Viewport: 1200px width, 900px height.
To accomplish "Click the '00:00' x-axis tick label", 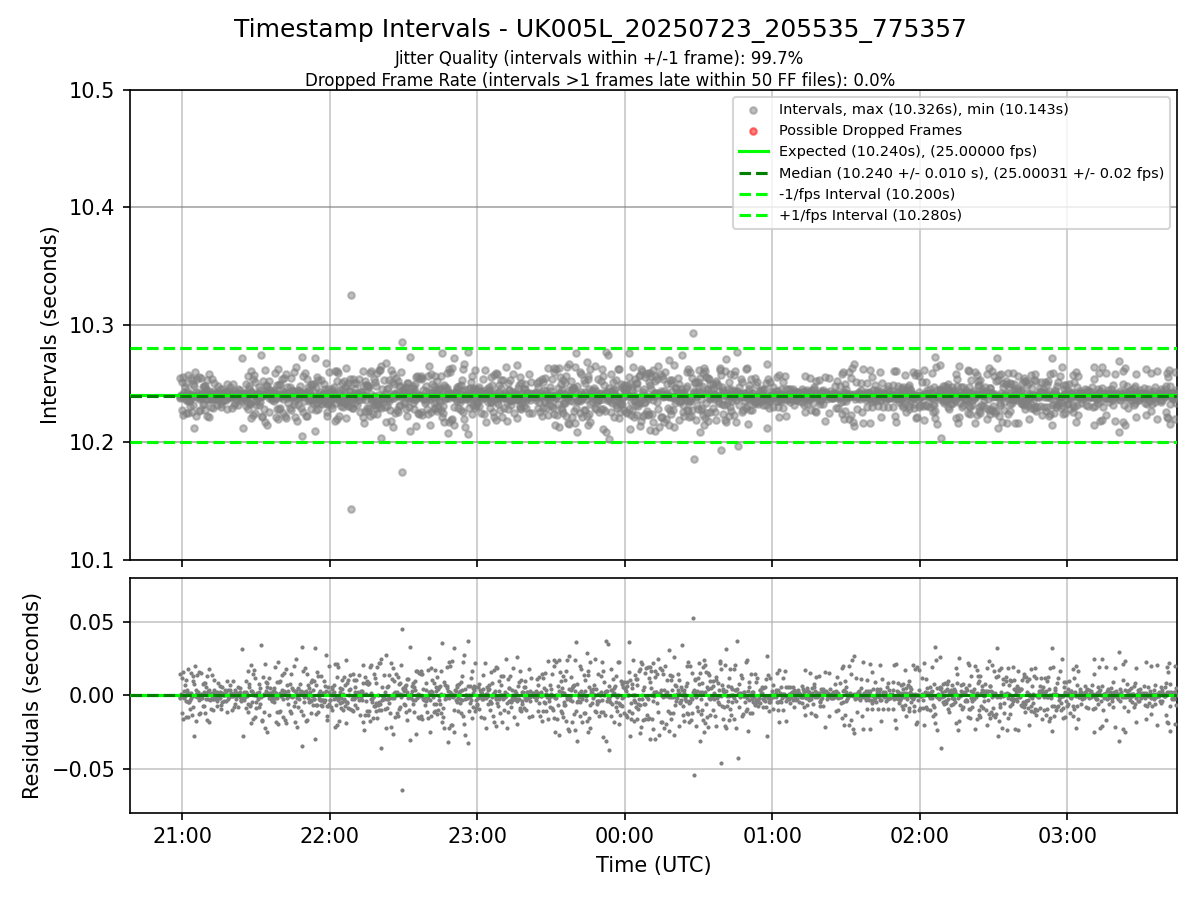I will point(624,834).
